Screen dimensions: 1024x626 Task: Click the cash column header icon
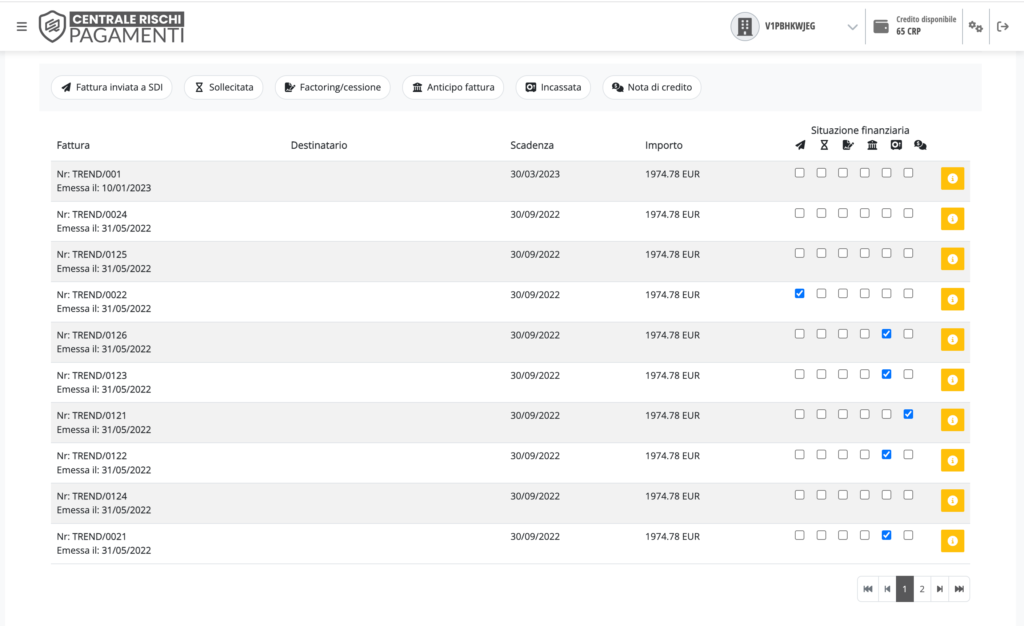point(896,145)
